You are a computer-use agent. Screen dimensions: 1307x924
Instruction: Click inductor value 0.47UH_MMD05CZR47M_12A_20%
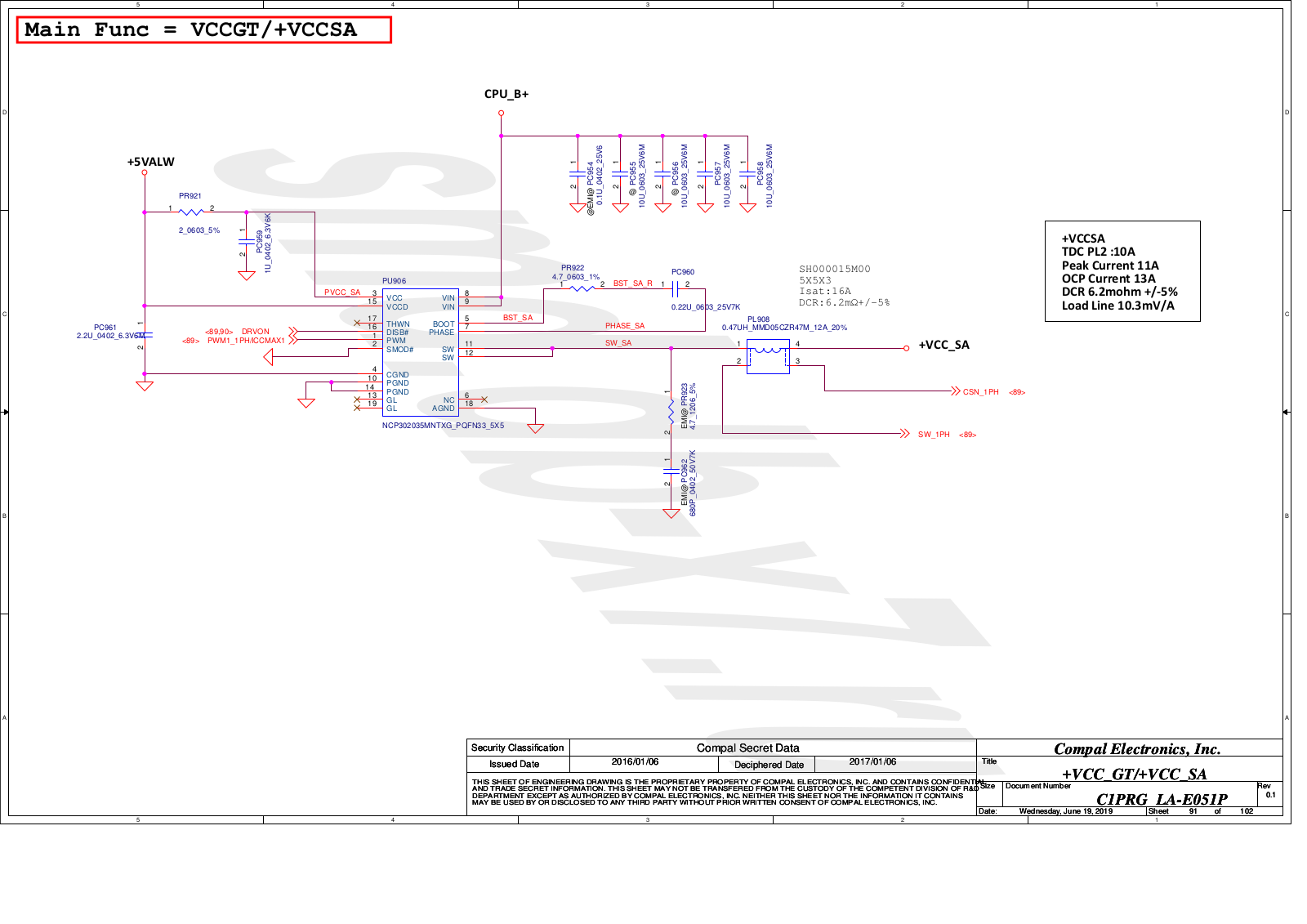(x=784, y=328)
